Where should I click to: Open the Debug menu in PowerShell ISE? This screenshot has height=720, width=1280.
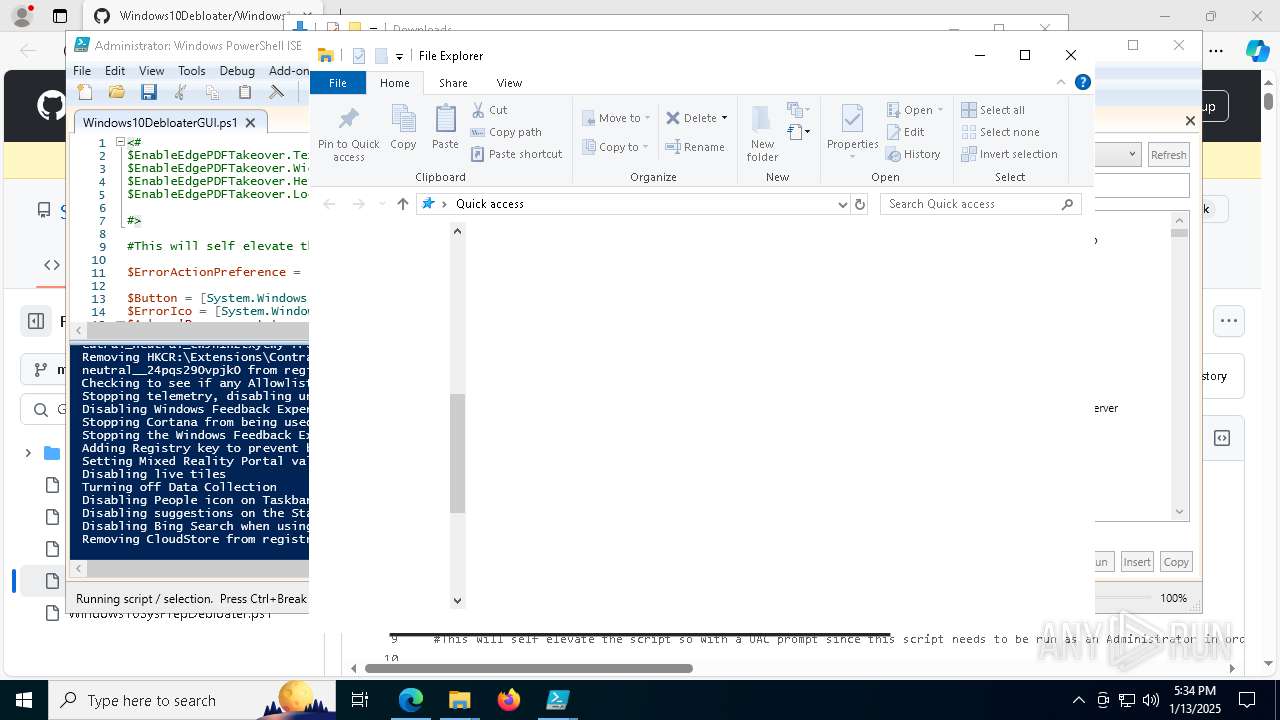(237, 71)
